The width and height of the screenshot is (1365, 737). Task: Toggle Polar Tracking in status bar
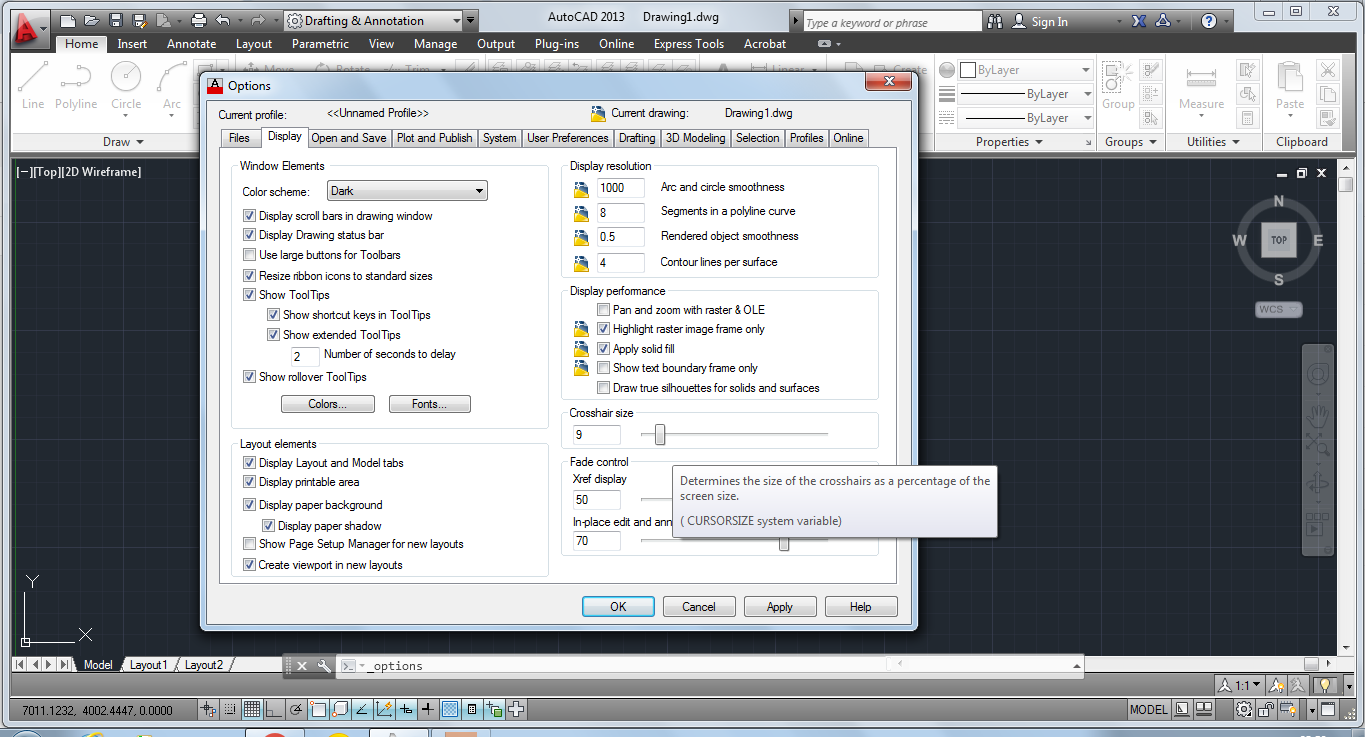coord(296,710)
